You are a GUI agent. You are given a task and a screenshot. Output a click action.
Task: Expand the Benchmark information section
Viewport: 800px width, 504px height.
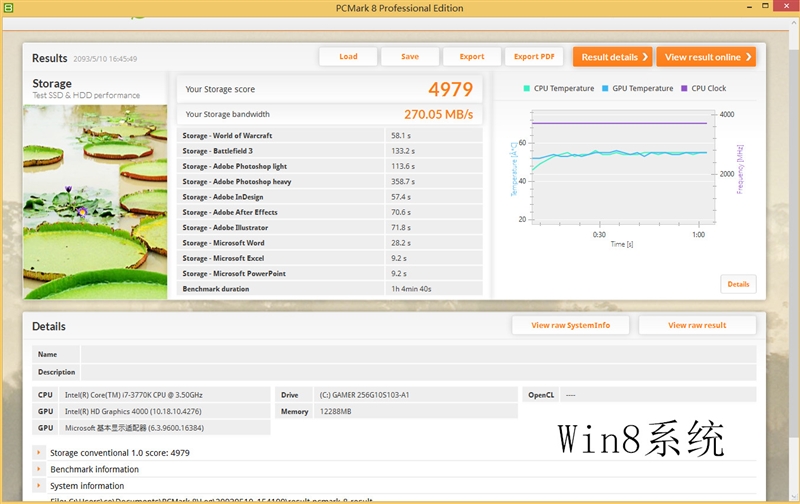tap(39, 469)
